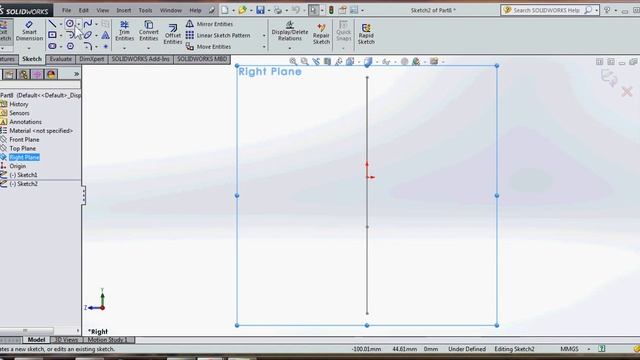Click Move Entities button

tap(209, 47)
